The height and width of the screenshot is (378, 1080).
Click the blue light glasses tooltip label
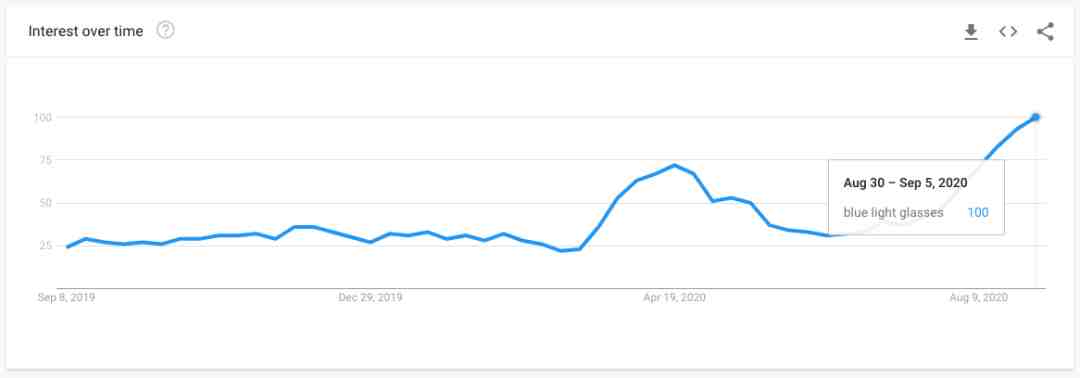pos(893,213)
